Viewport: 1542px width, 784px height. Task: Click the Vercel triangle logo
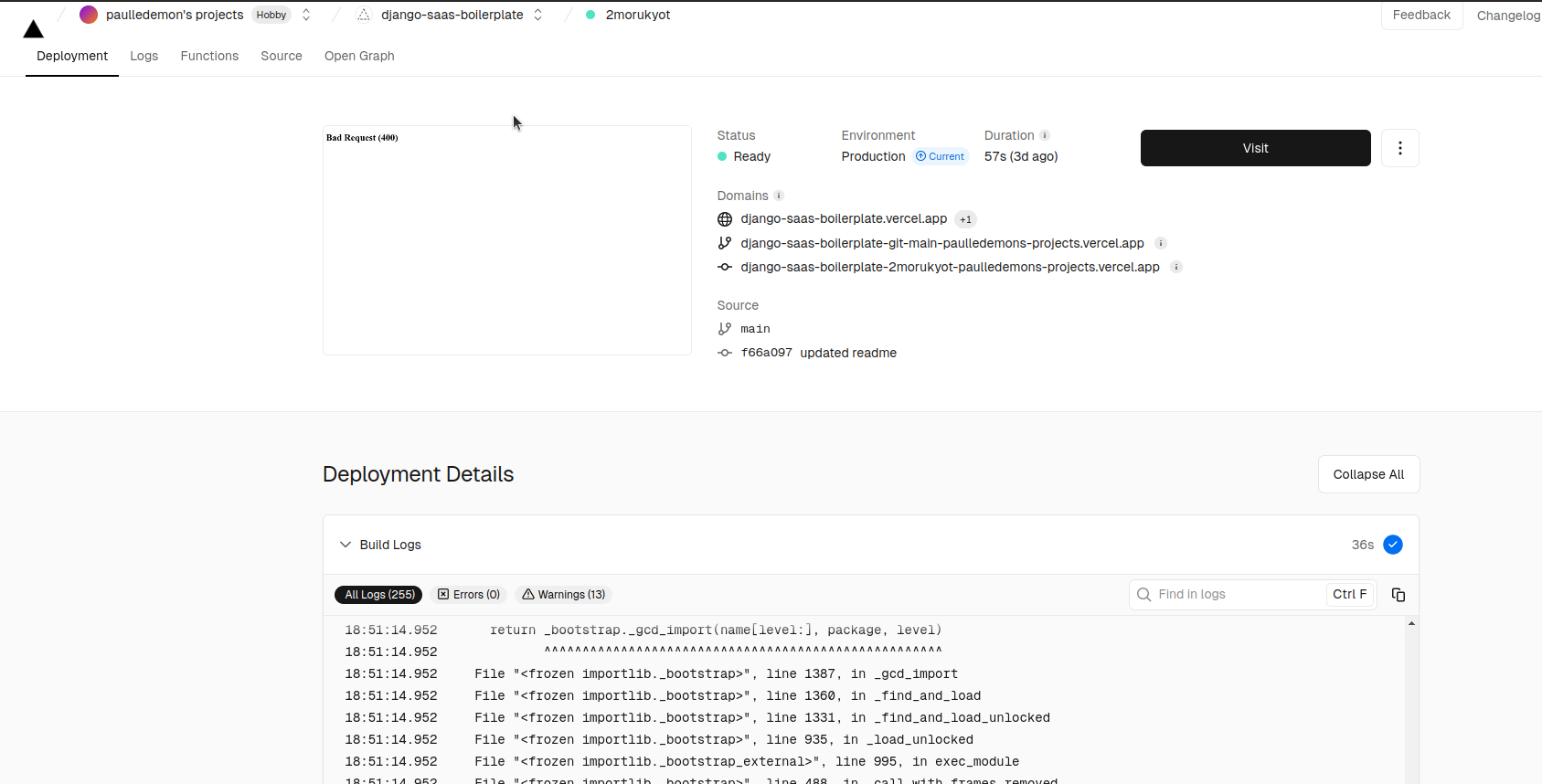(x=34, y=29)
